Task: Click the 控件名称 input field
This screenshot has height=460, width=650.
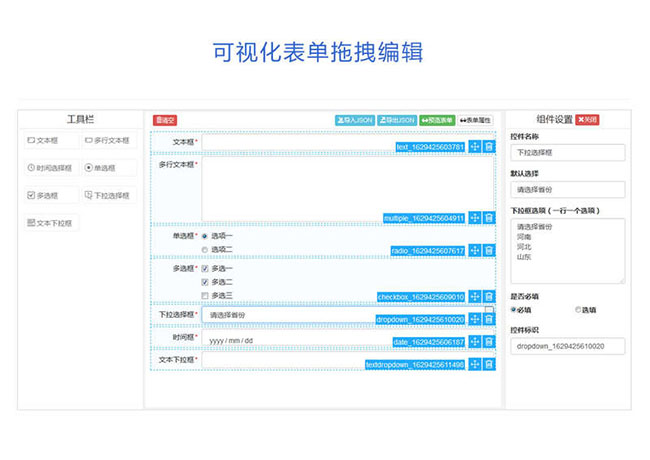Action: click(x=567, y=153)
